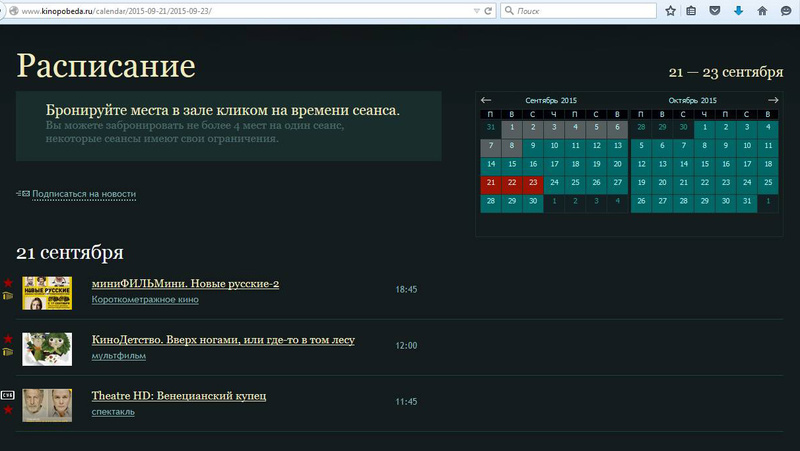
Task: Show next month with right calendar arrow
Action: tap(773, 100)
